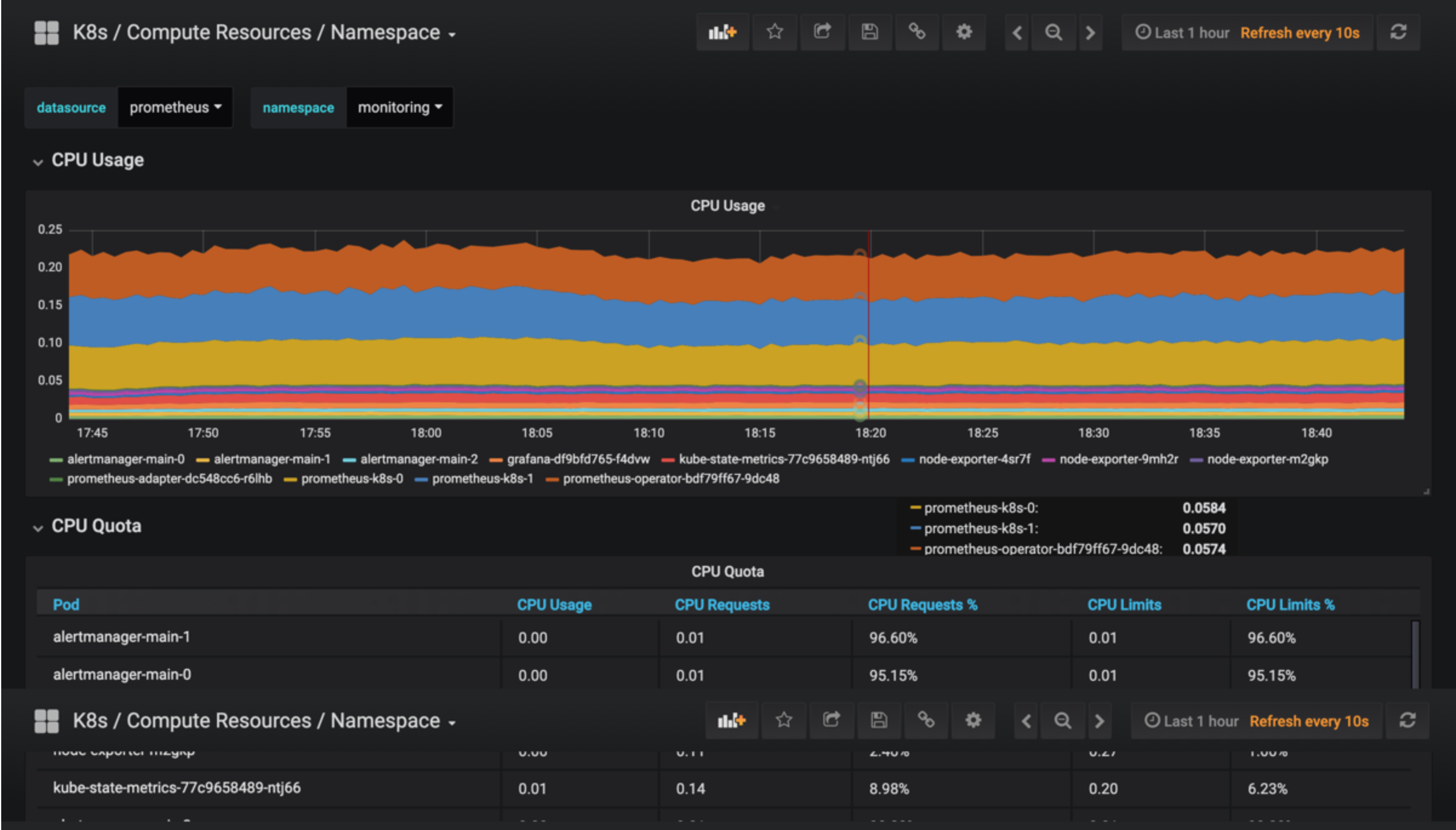
Task: Open dashboard title dropdown in lower header
Action: click(x=264, y=721)
